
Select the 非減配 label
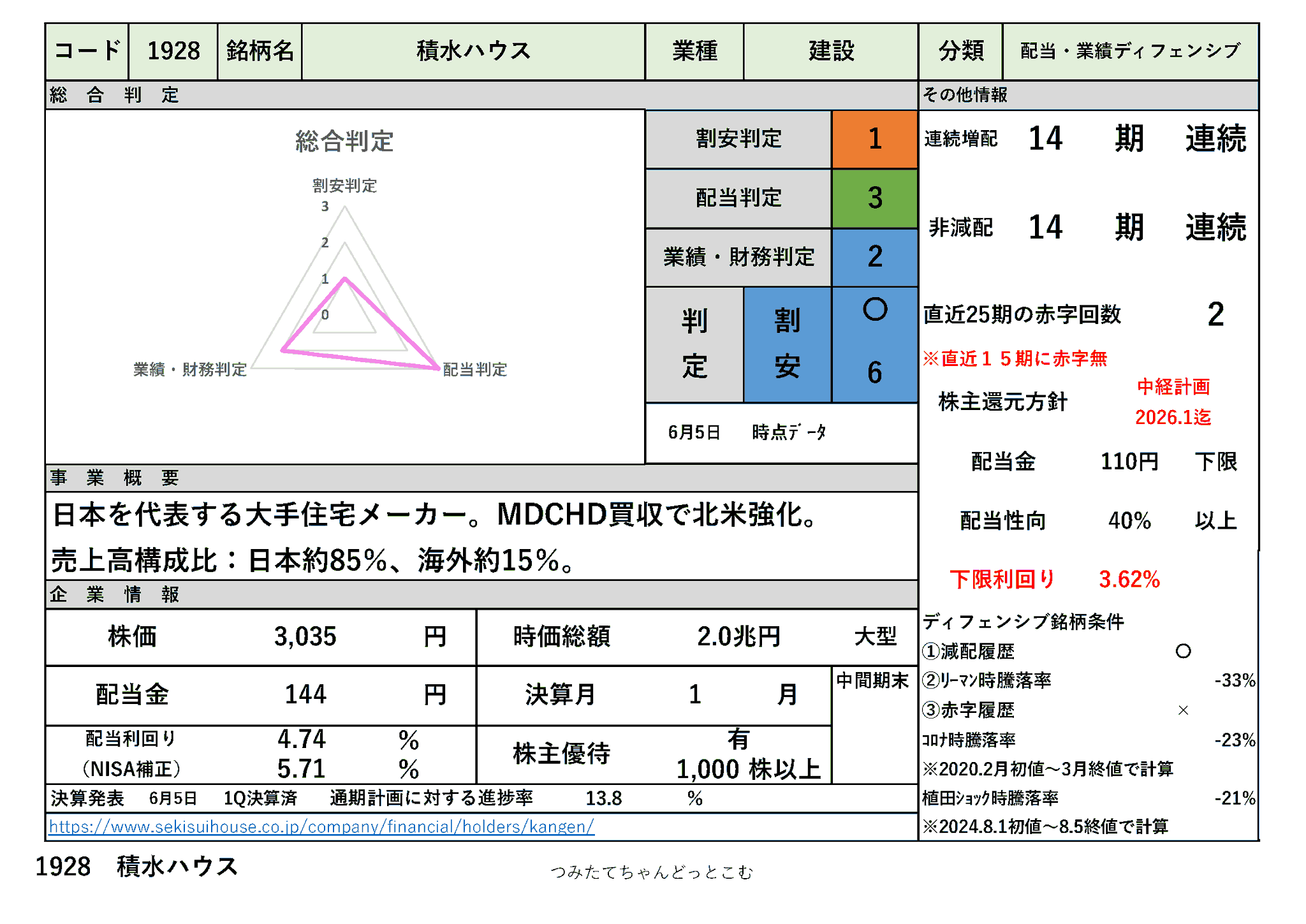tap(960, 227)
